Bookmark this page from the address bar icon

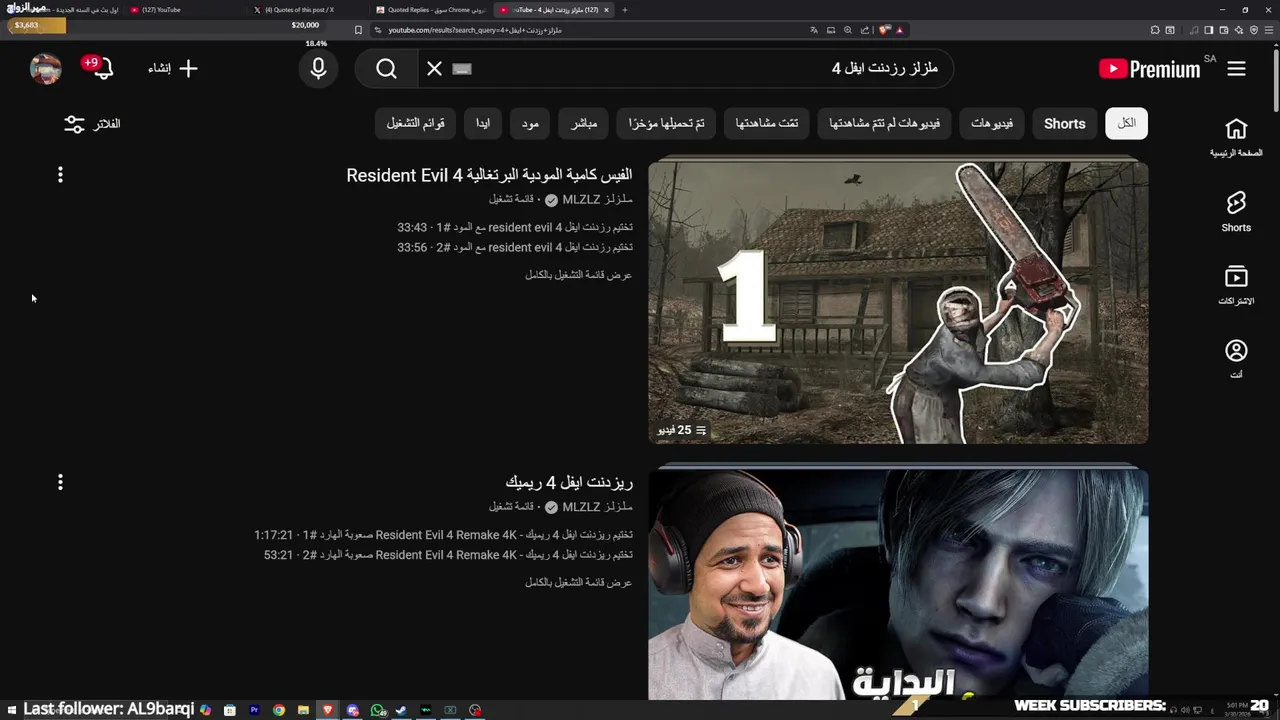[358, 30]
